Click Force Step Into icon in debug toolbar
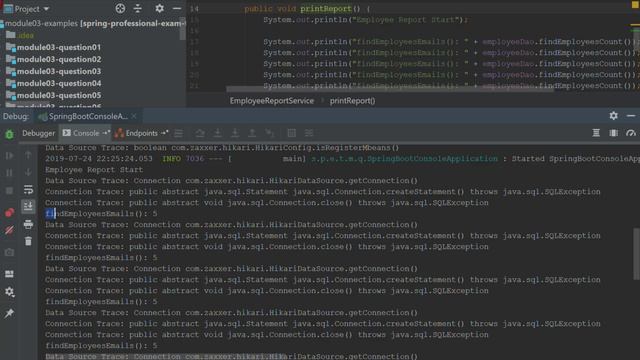This screenshot has width=640, height=360. (x=235, y=133)
